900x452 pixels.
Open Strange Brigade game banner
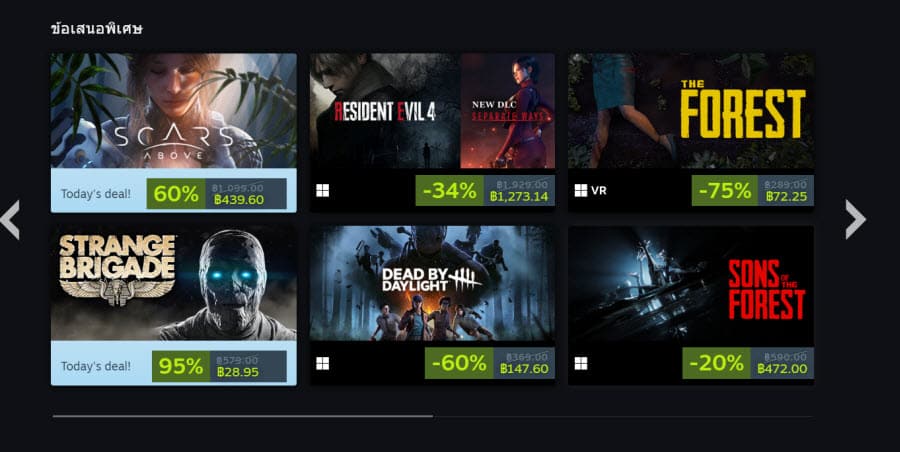pos(174,283)
